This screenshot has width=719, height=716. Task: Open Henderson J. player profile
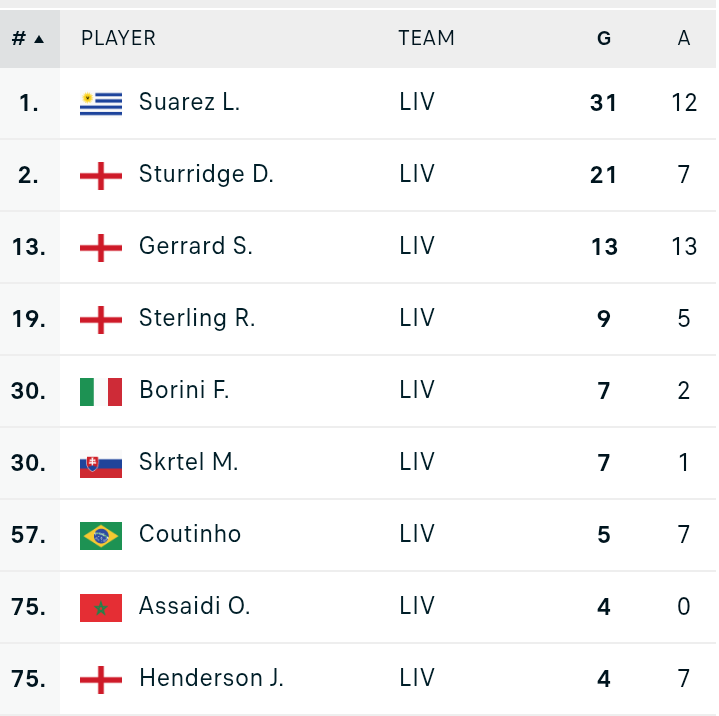pos(211,678)
